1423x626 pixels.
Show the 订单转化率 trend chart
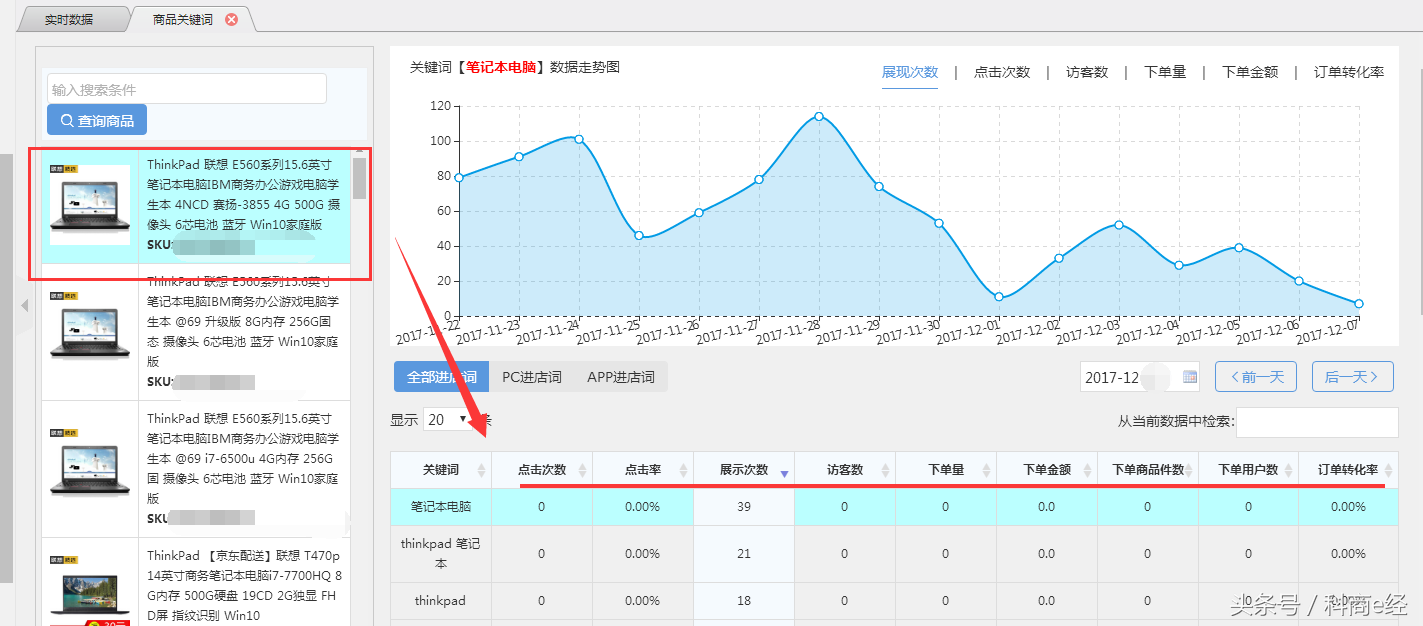(x=1349, y=72)
